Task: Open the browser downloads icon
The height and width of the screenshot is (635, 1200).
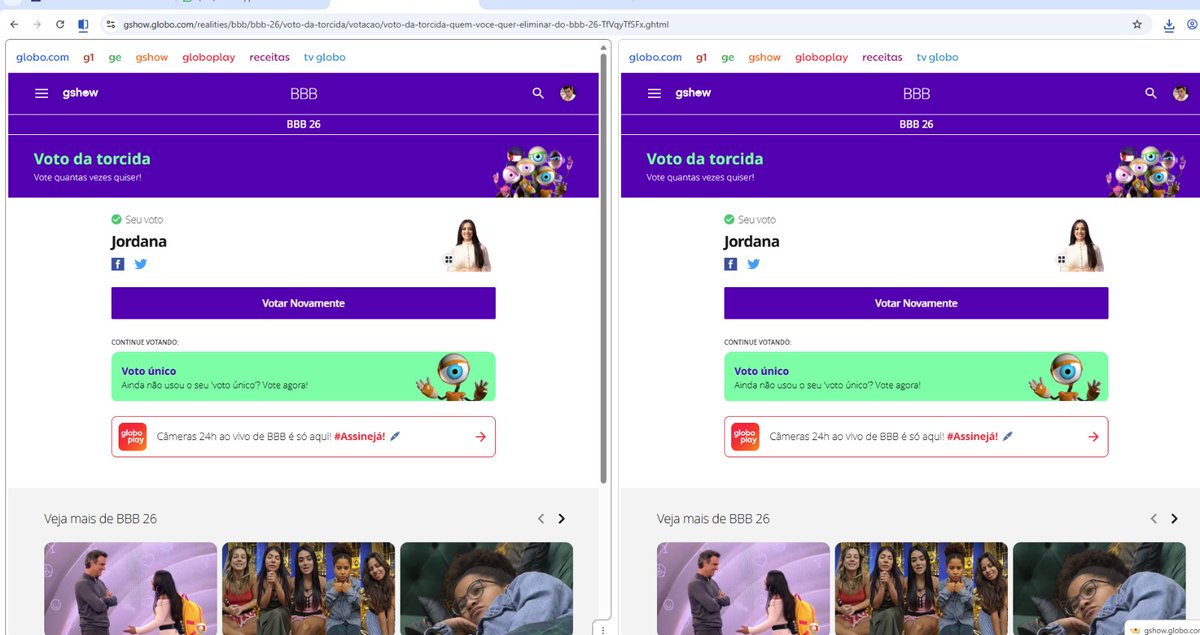Action: pos(1169,24)
